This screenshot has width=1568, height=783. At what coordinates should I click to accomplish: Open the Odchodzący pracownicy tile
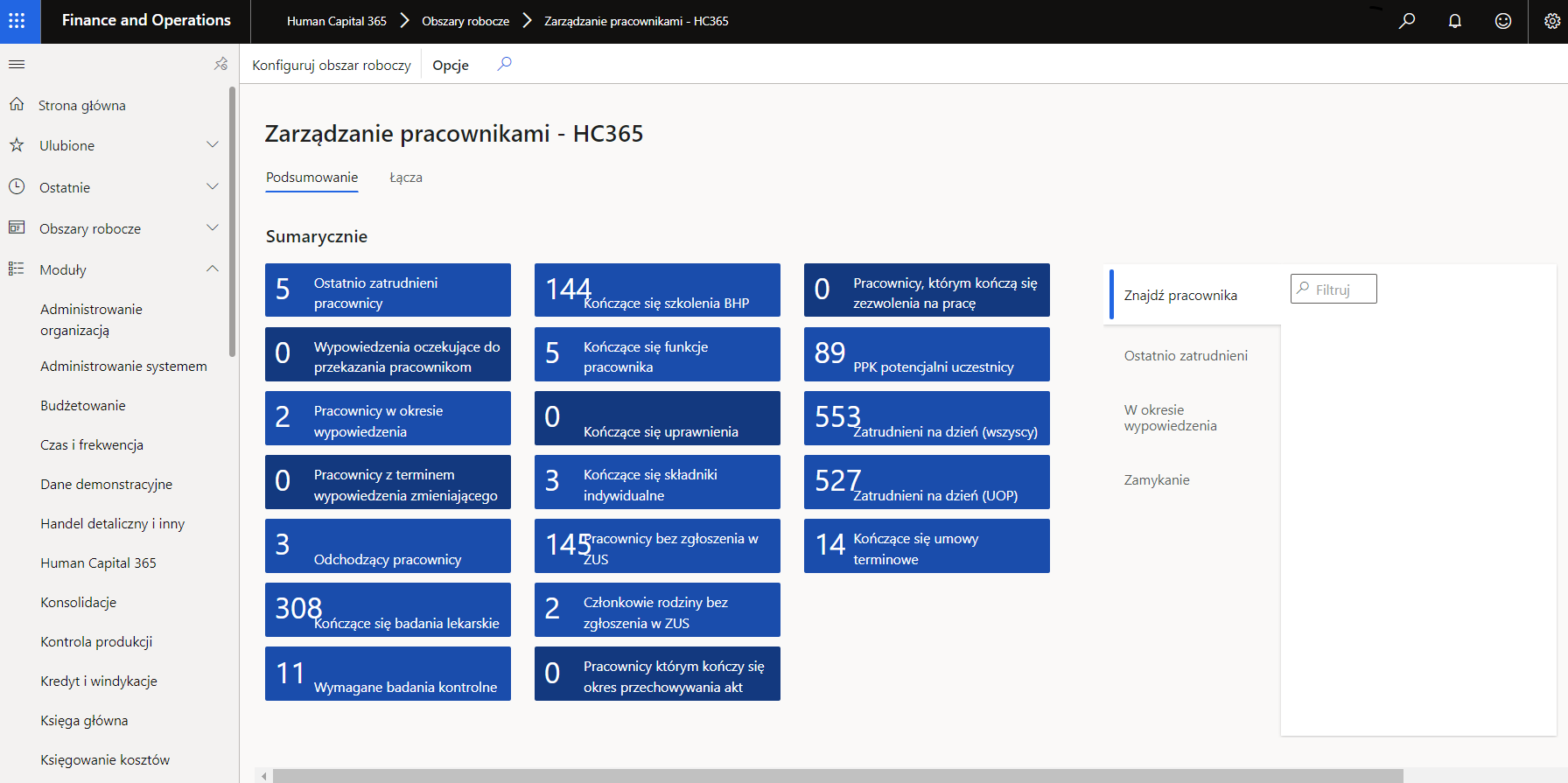388,546
